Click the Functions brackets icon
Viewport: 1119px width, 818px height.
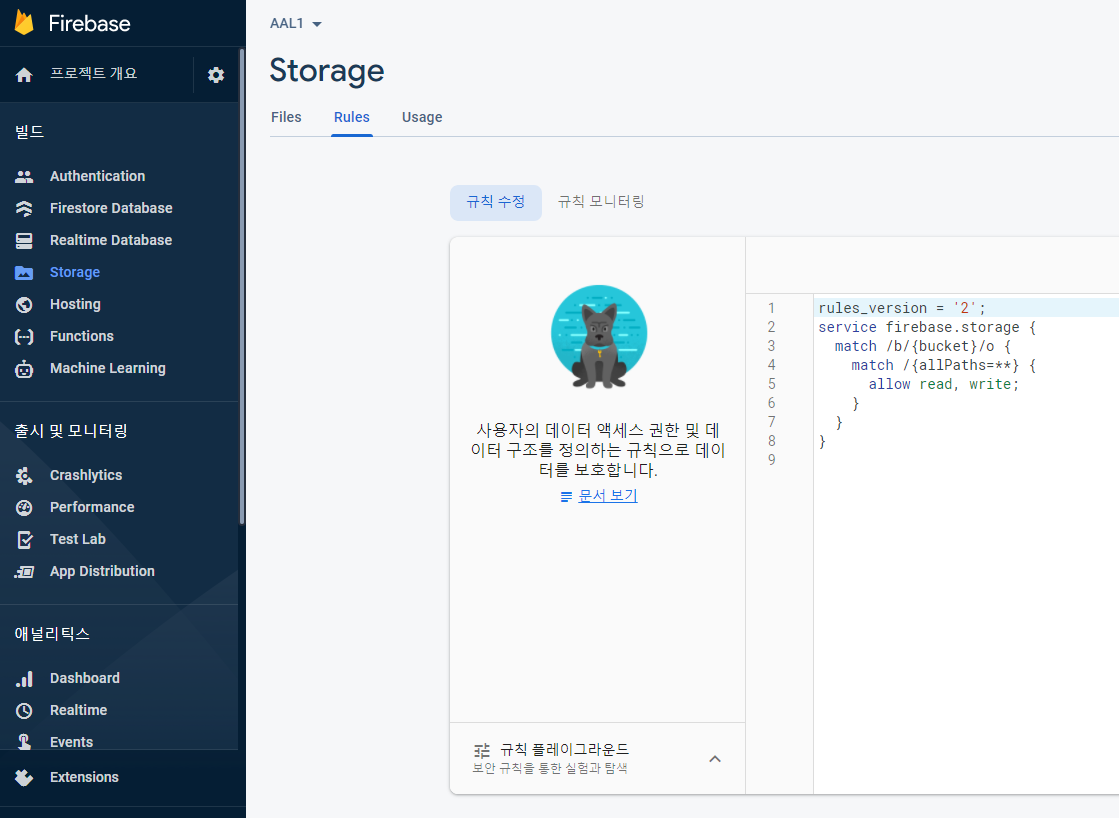(24, 337)
